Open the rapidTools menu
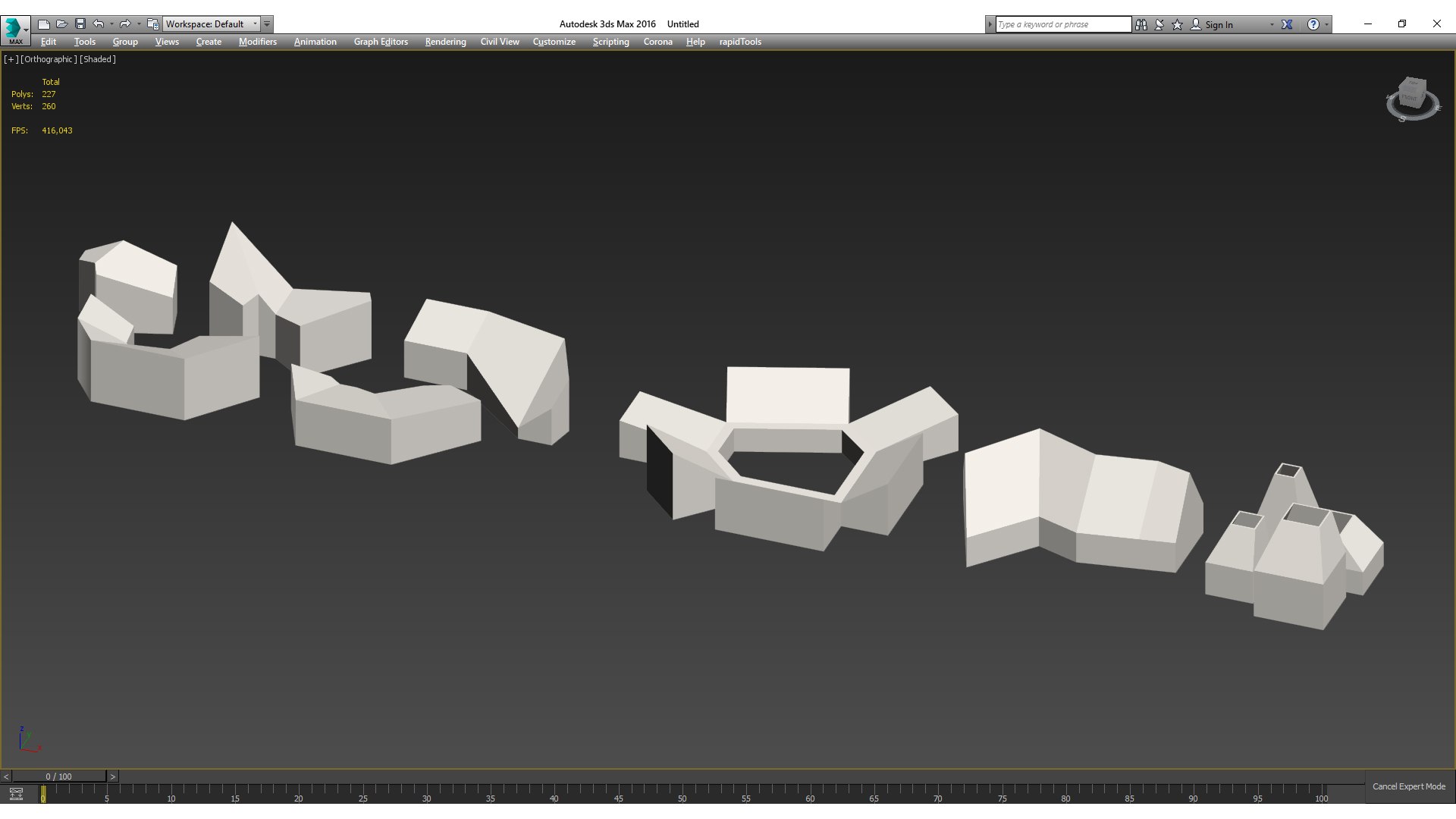The image size is (1456, 819). pos(740,42)
